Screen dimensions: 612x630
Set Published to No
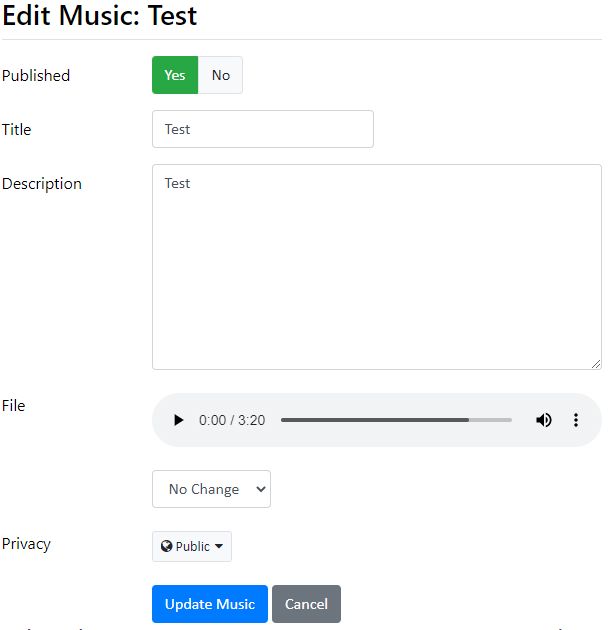[221, 75]
